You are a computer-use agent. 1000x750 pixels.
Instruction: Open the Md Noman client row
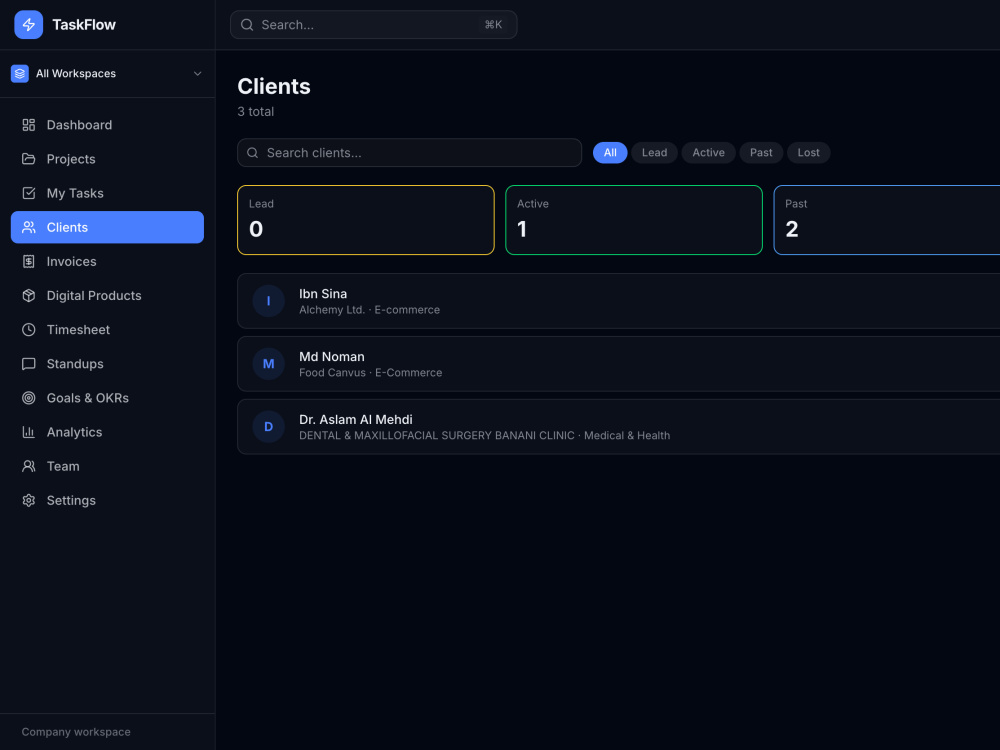(619, 364)
